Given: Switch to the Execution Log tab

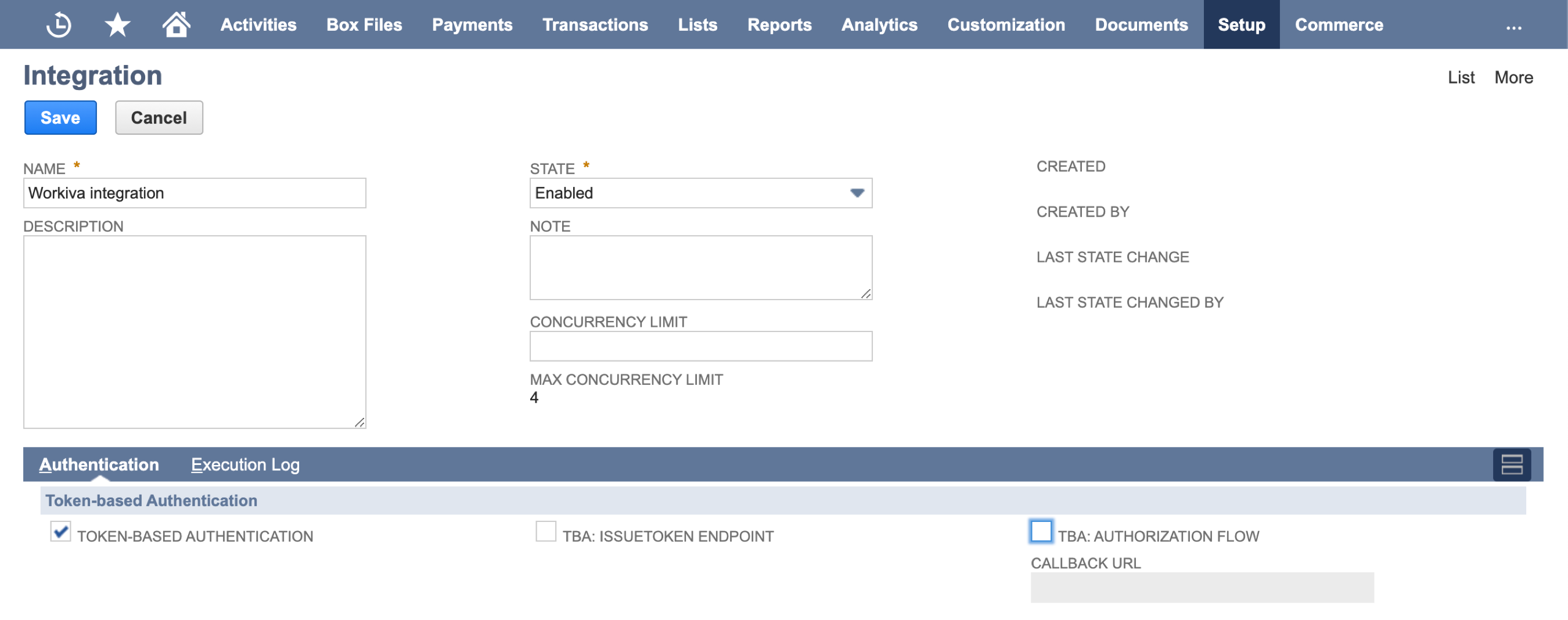Looking at the screenshot, I should click(245, 464).
